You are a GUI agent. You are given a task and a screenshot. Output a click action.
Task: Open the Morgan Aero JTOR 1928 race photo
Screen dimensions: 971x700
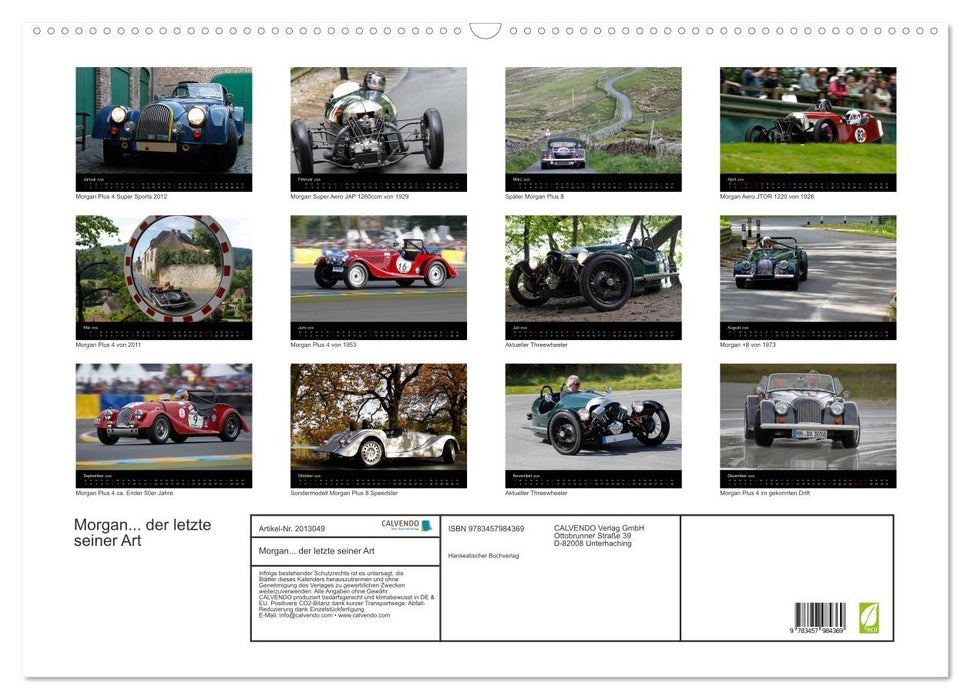point(807,121)
